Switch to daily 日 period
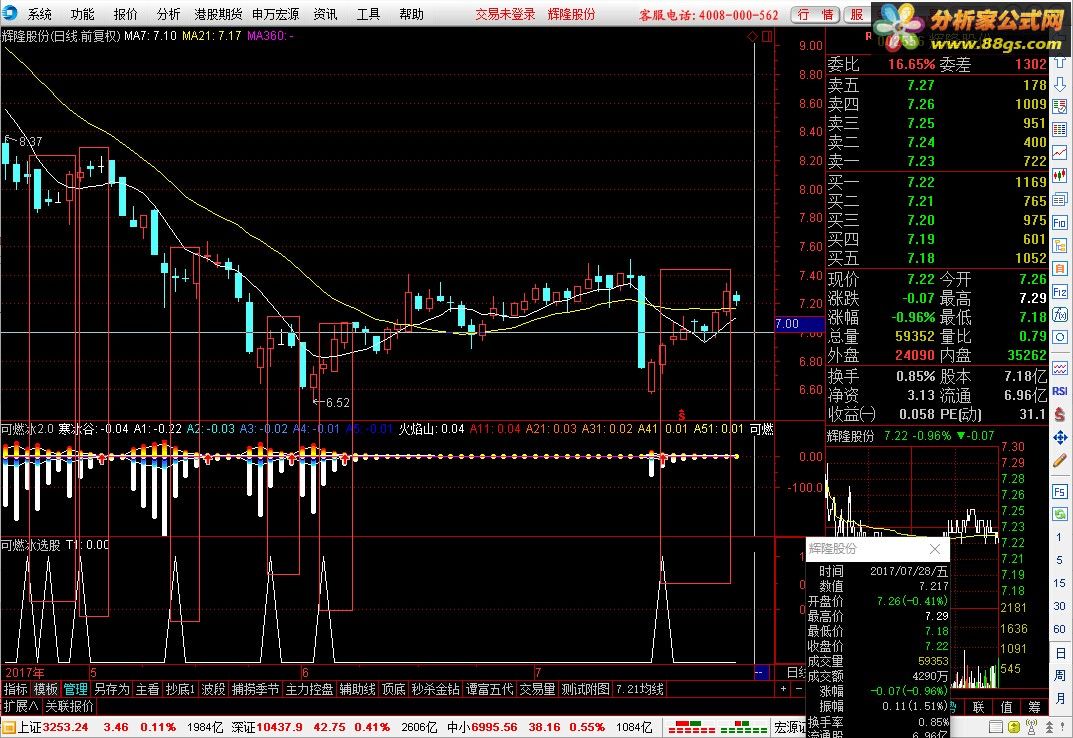This screenshot has width=1073, height=738. point(1060,652)
